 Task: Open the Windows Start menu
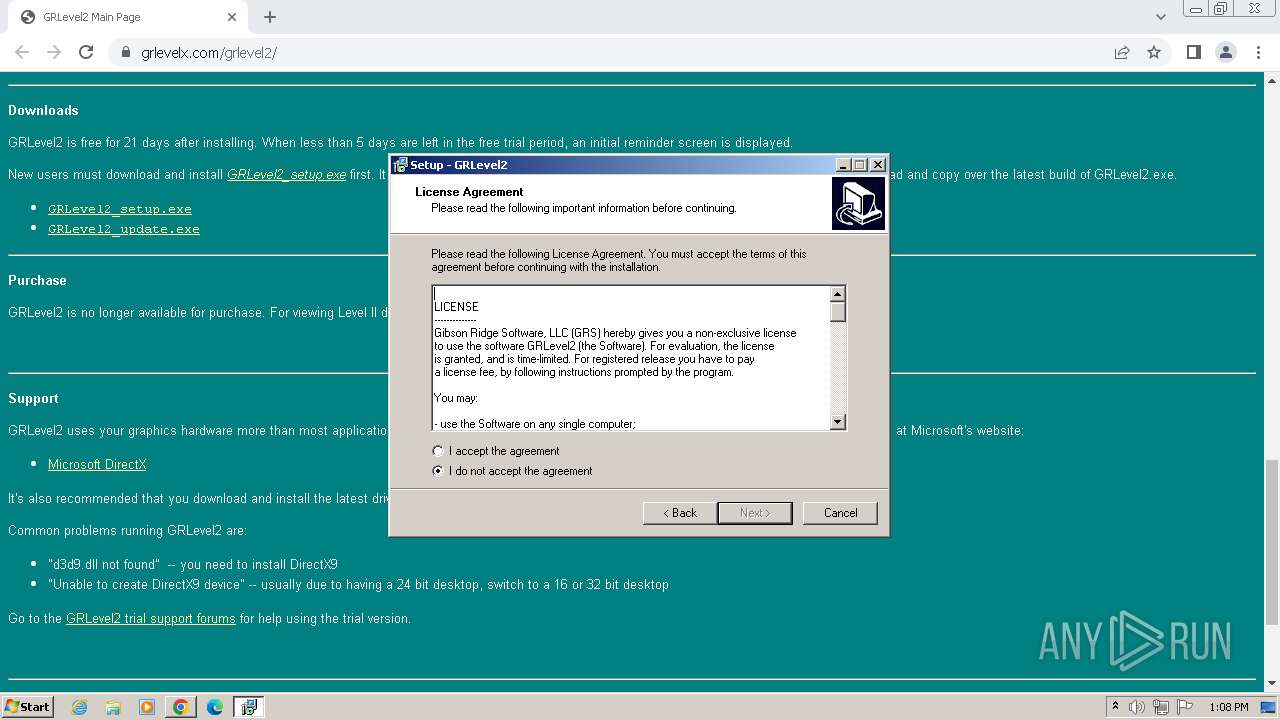click(28, 707)
